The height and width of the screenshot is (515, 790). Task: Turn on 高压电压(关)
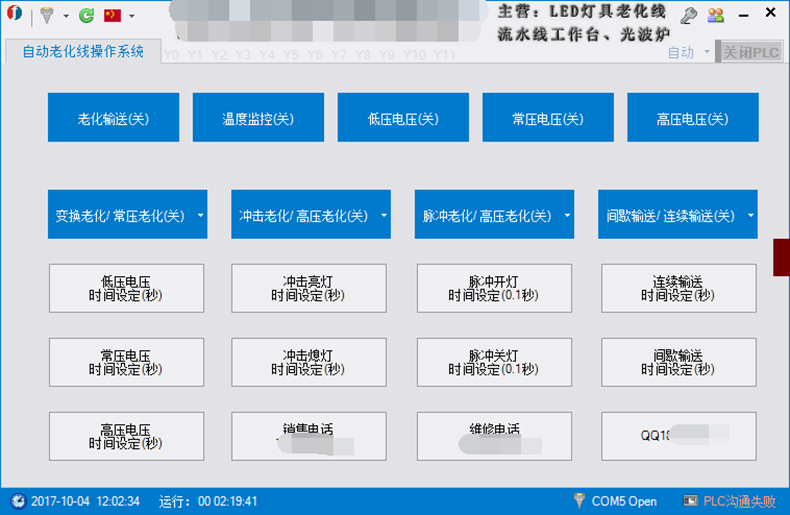[692, 118]
